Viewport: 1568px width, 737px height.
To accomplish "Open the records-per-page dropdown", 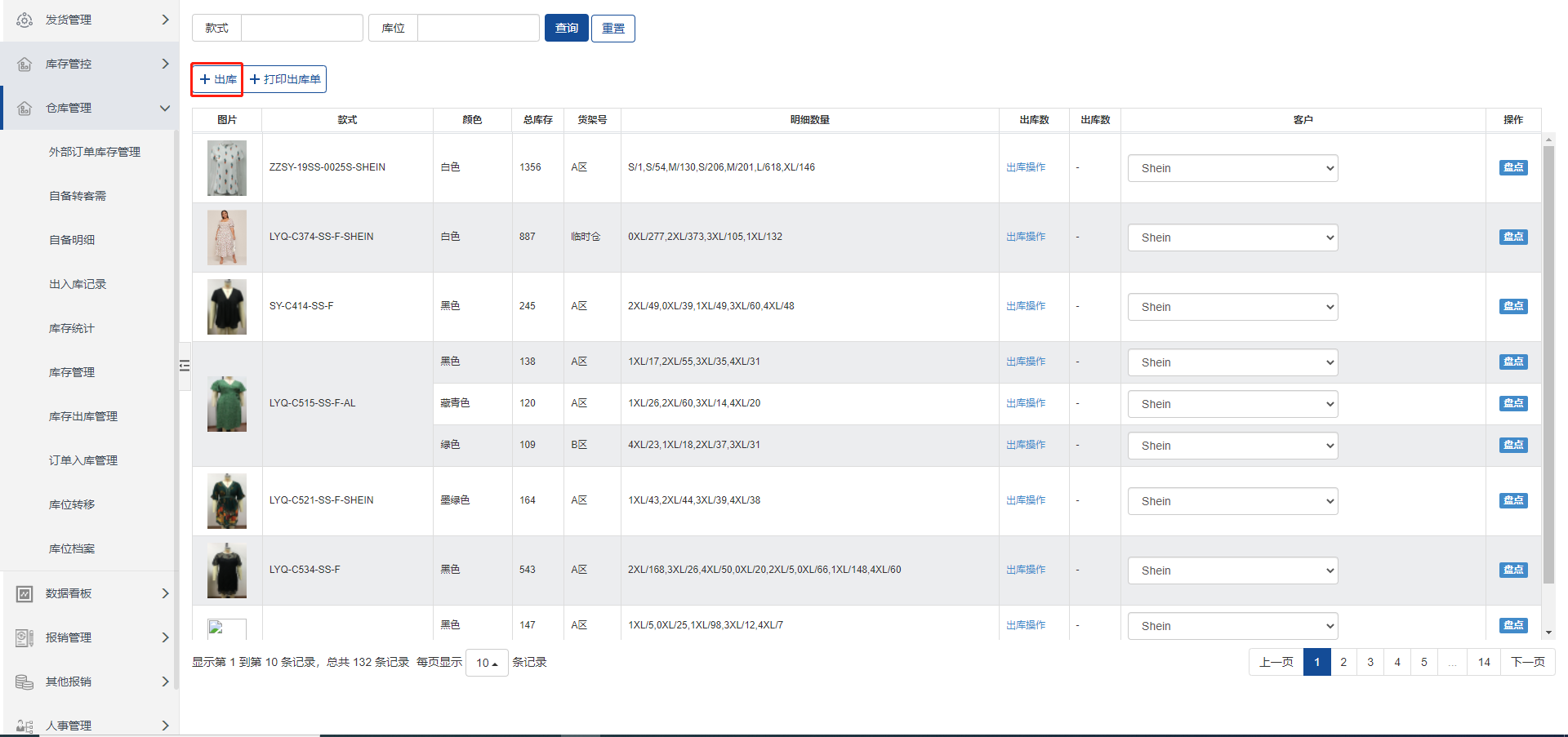I will pyautogui.click(x=487, y=663).
